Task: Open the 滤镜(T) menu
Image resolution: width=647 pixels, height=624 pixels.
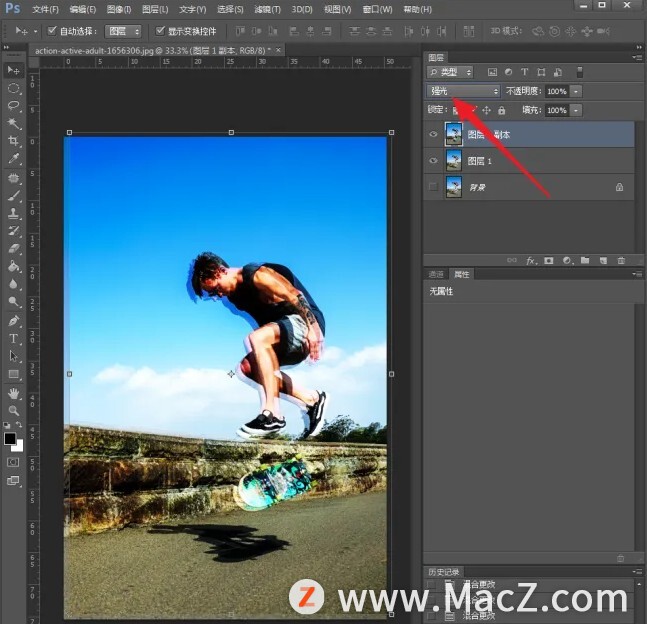Action: (x=267, y=9)
